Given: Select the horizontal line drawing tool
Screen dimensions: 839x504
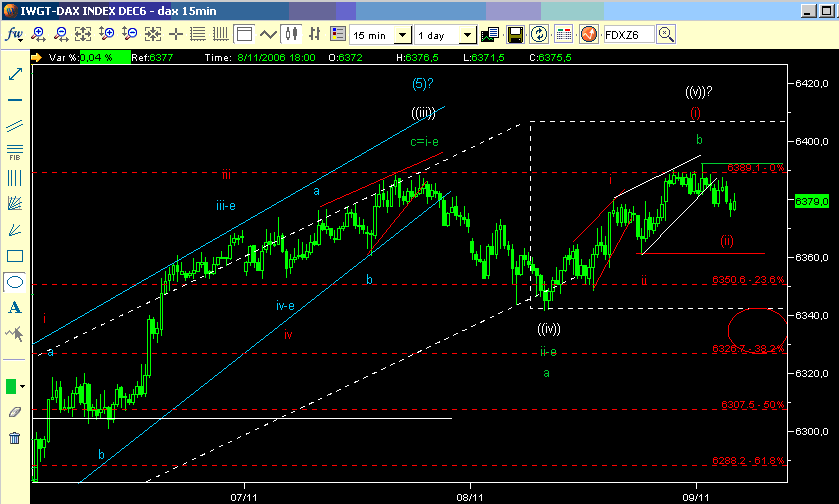Looking at the screenshot, I should (x=15, y=100).
